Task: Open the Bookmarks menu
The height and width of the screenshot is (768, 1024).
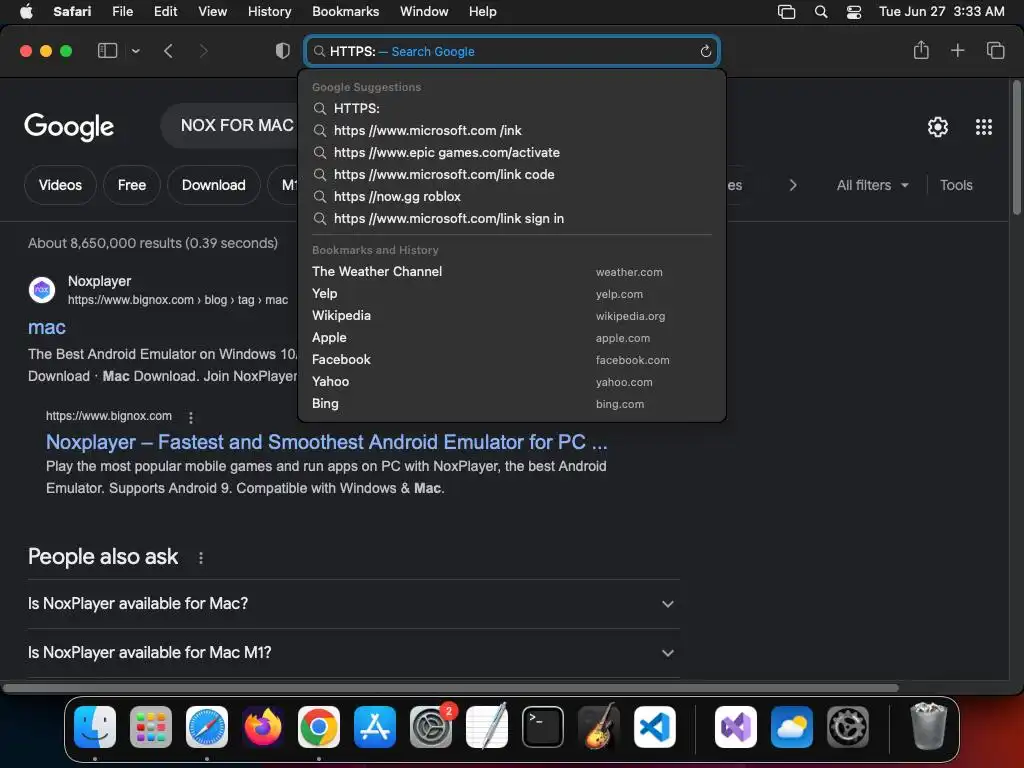Action: point(345,12)
